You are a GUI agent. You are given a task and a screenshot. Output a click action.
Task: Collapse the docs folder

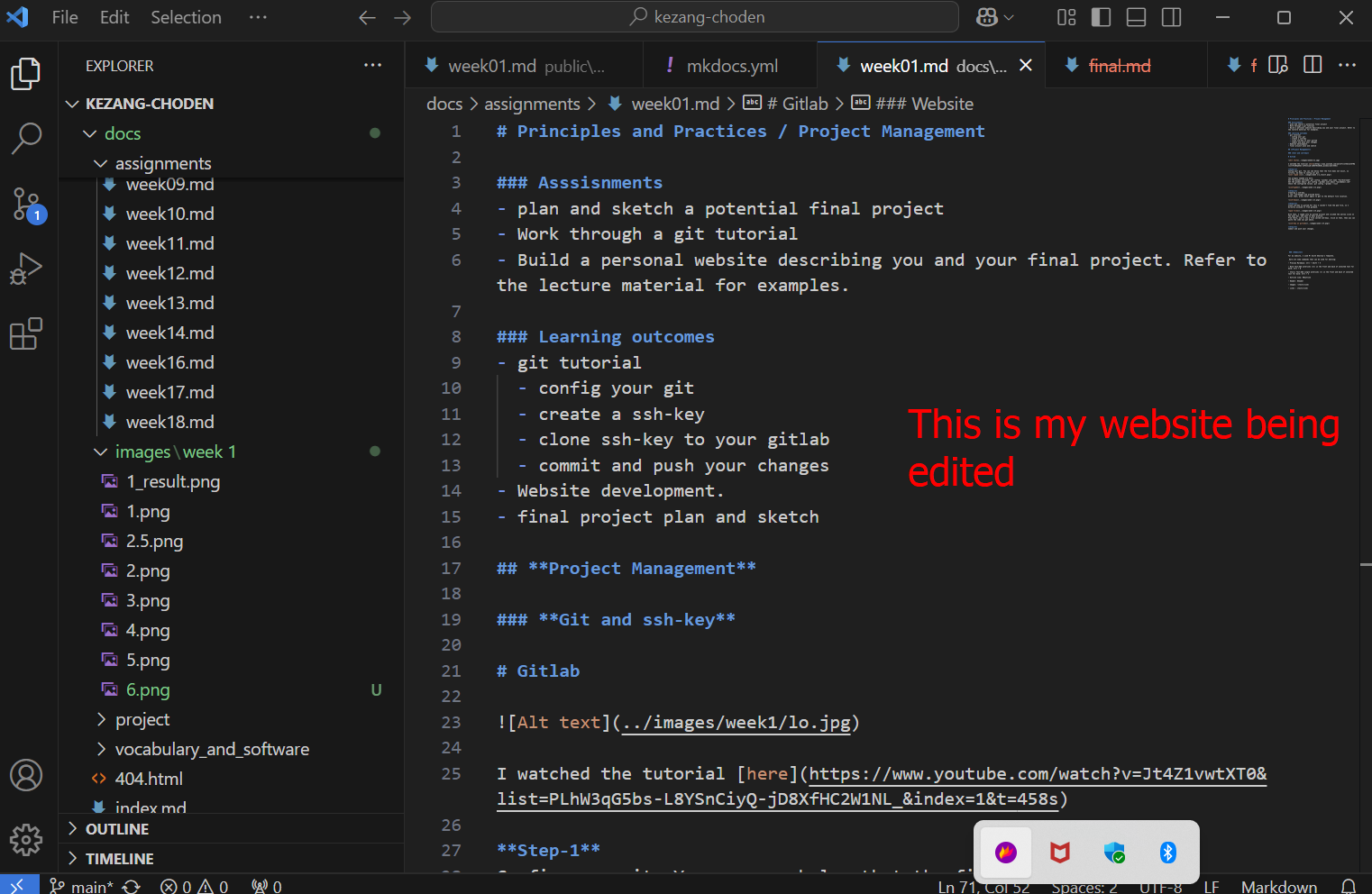233,133
